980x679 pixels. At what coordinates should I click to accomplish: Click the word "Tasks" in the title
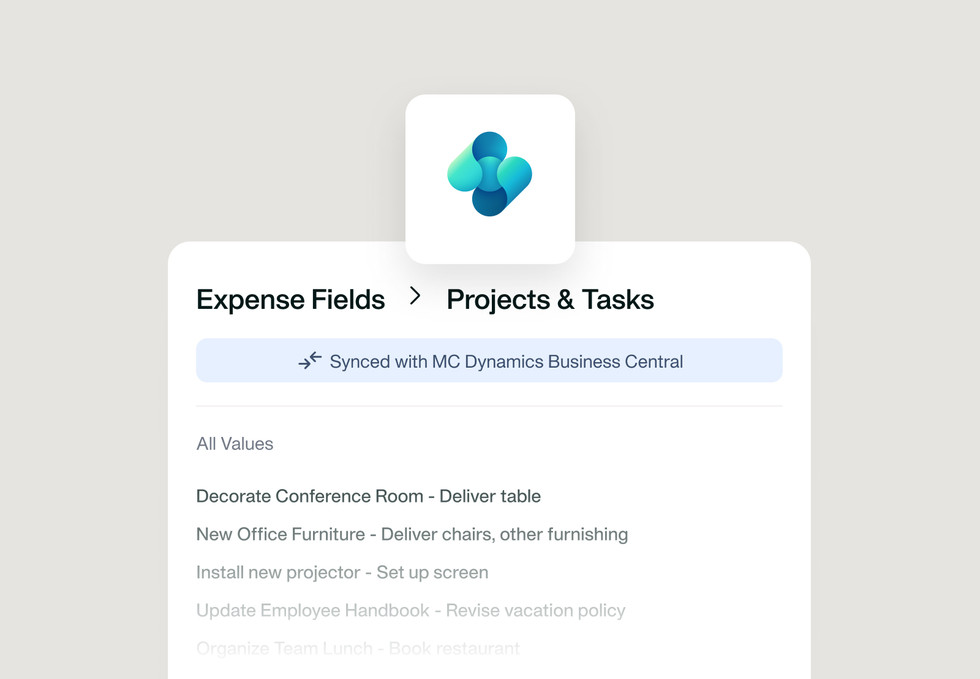618,299
